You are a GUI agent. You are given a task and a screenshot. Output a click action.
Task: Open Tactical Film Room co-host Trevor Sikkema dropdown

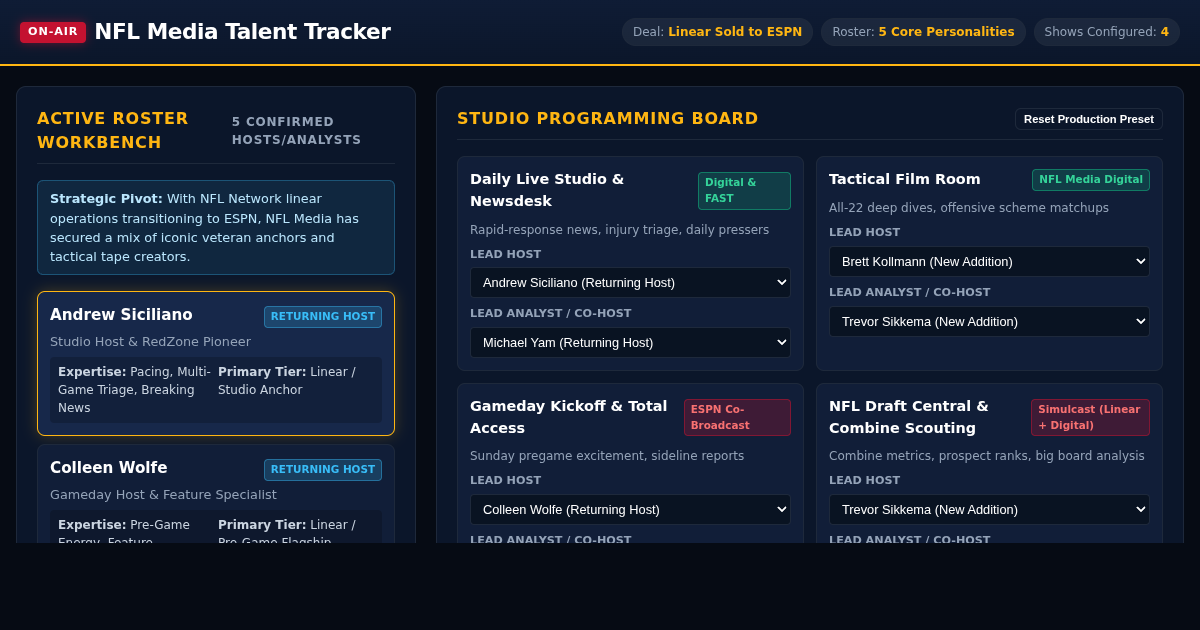(x=989, y=321)
